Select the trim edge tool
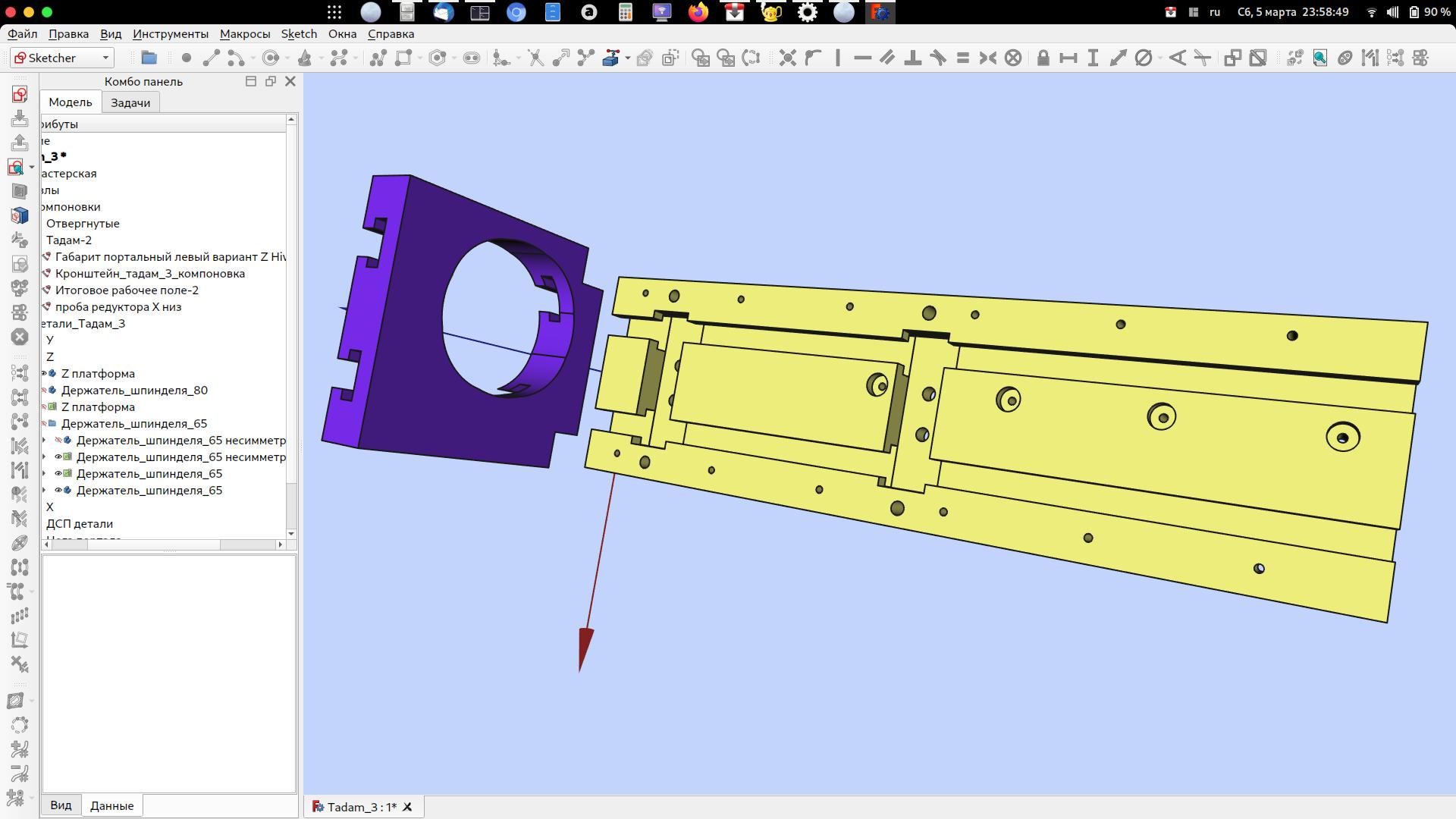The height and width of the screenshot is (819, 1456). 536,58
